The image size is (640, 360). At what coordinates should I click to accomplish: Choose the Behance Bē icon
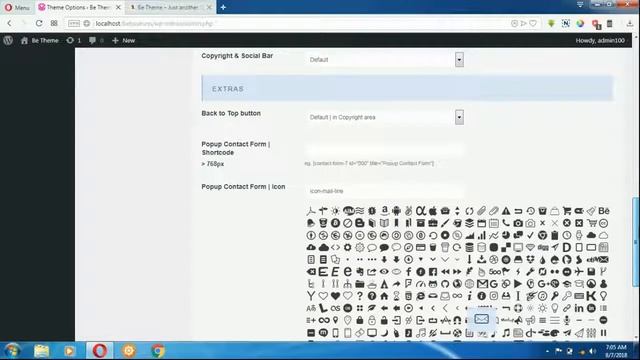pos(604,211)
